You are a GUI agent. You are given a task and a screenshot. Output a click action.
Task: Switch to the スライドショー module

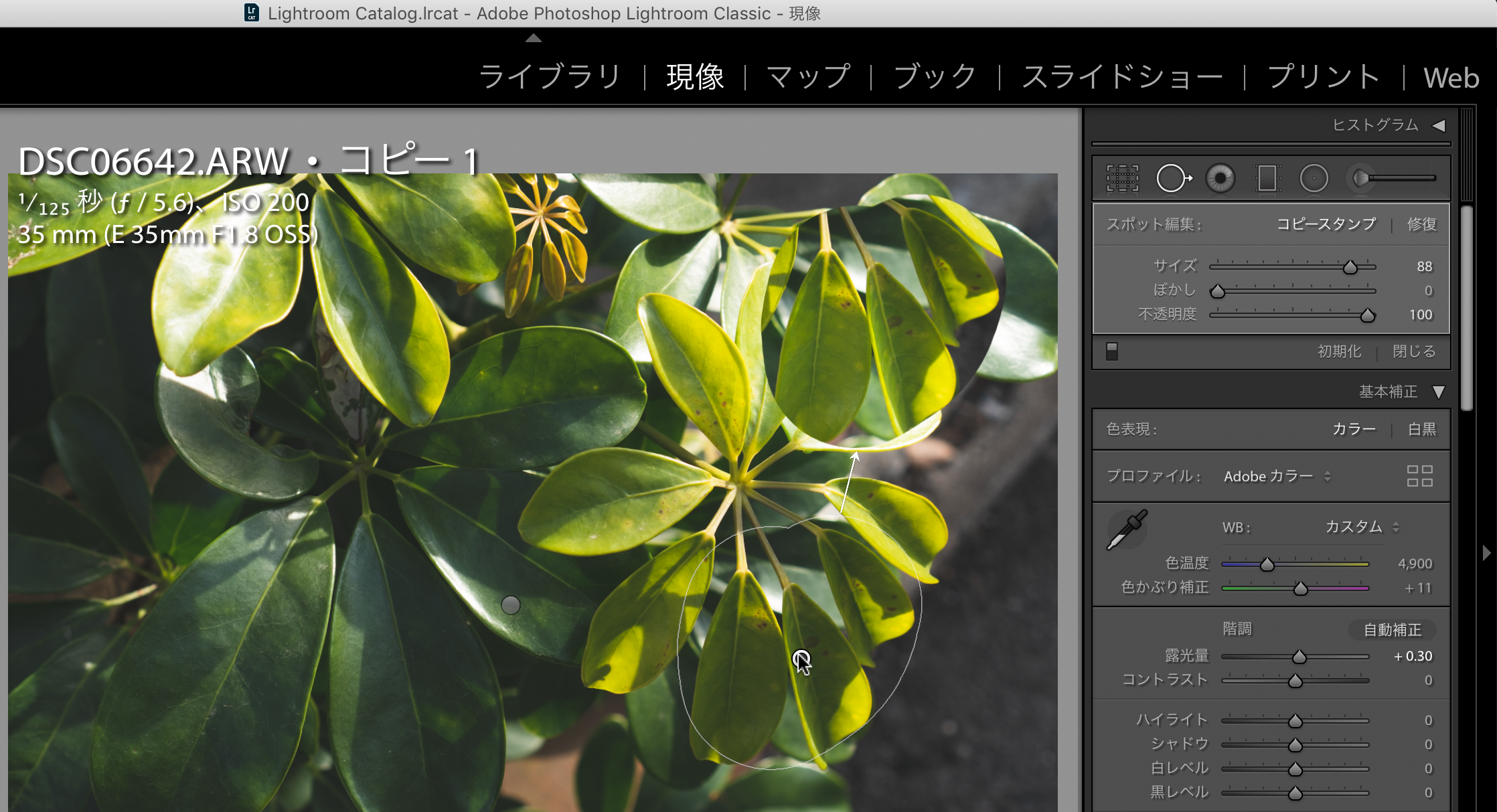[x=1122, y=77]
